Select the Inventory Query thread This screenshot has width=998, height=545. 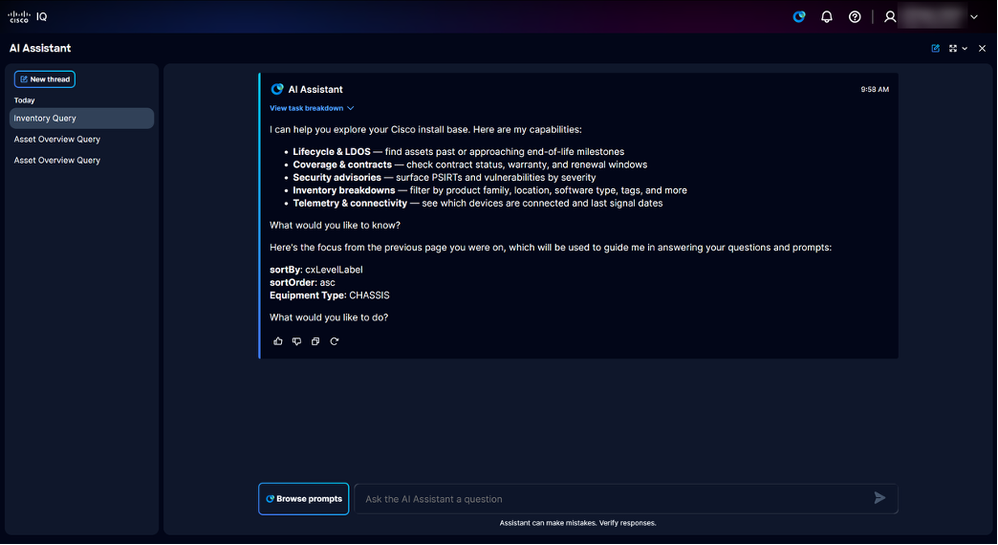pyautogui.click(x=81, y=118)
